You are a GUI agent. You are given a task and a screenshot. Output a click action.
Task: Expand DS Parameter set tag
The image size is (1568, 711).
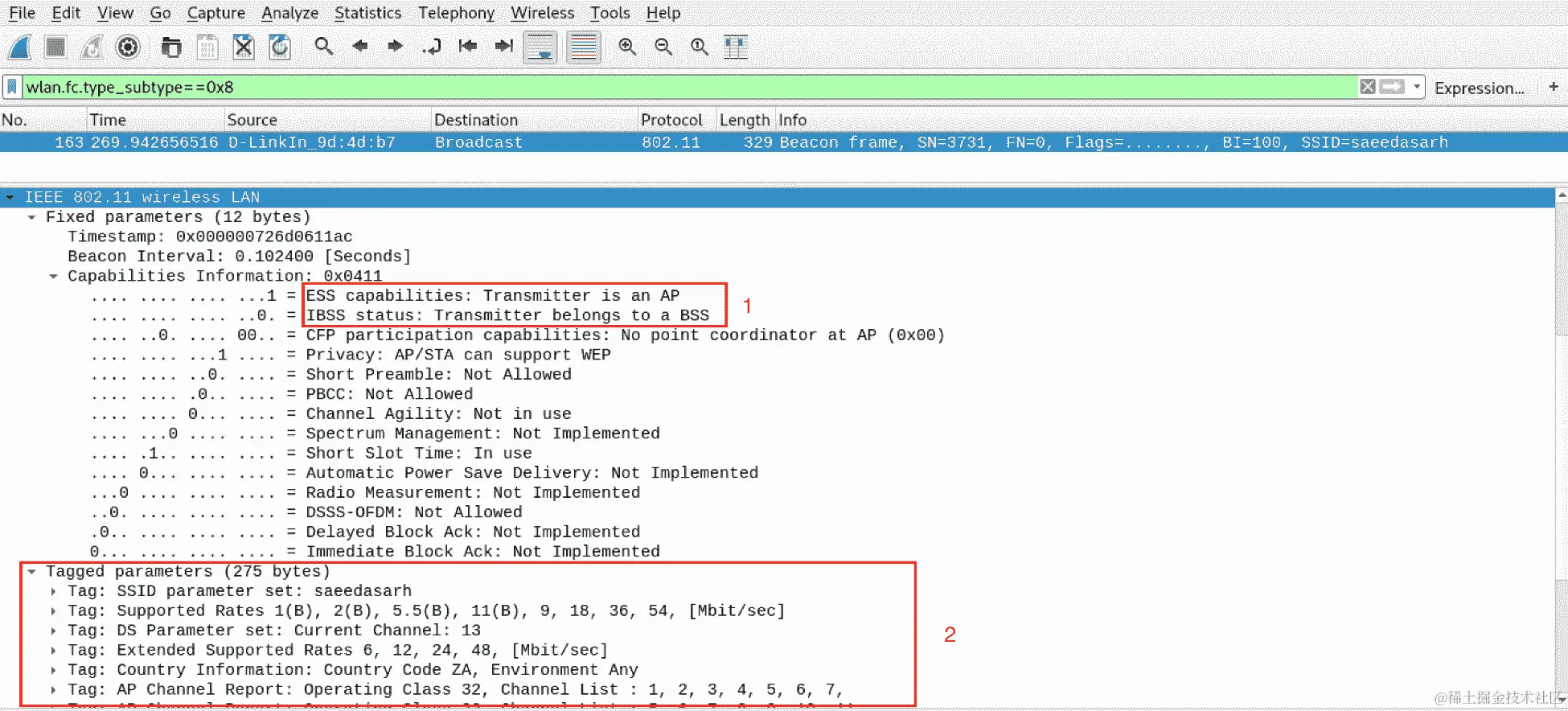coord(53,631)
